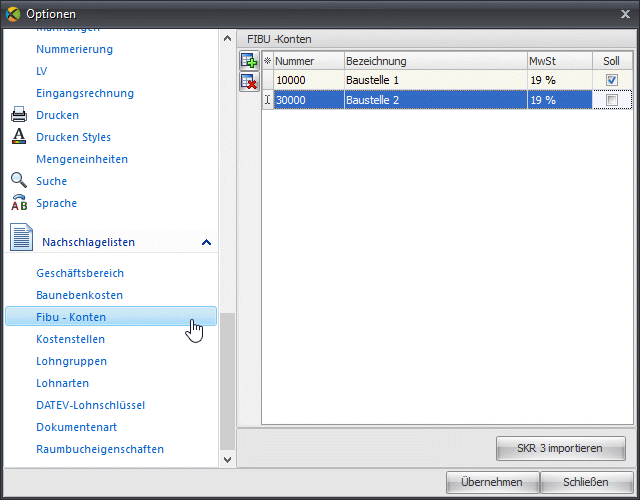
Task: Click the SKR 3 importieren button
Action: click(561, 448)
